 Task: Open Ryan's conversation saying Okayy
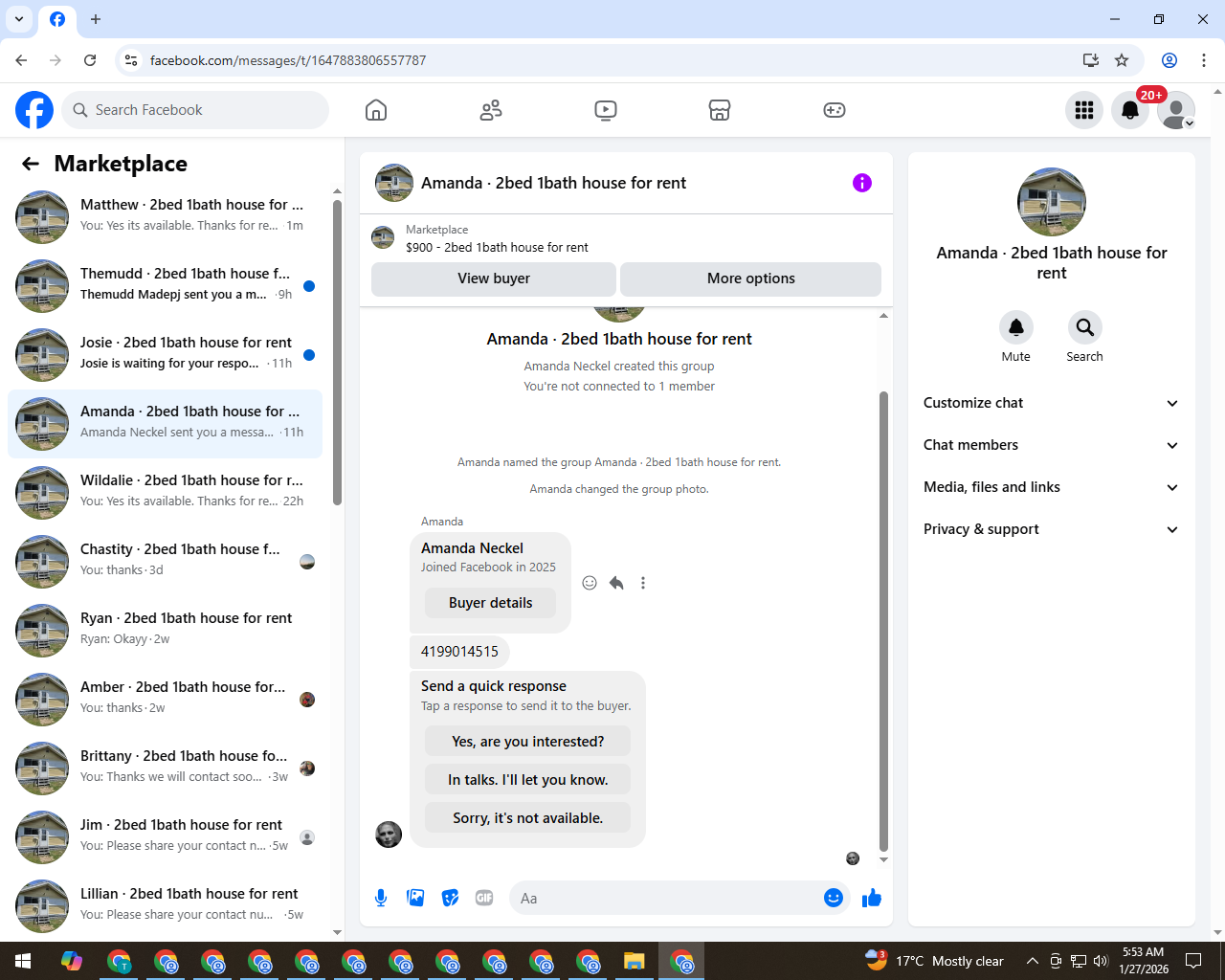(165, 631)
